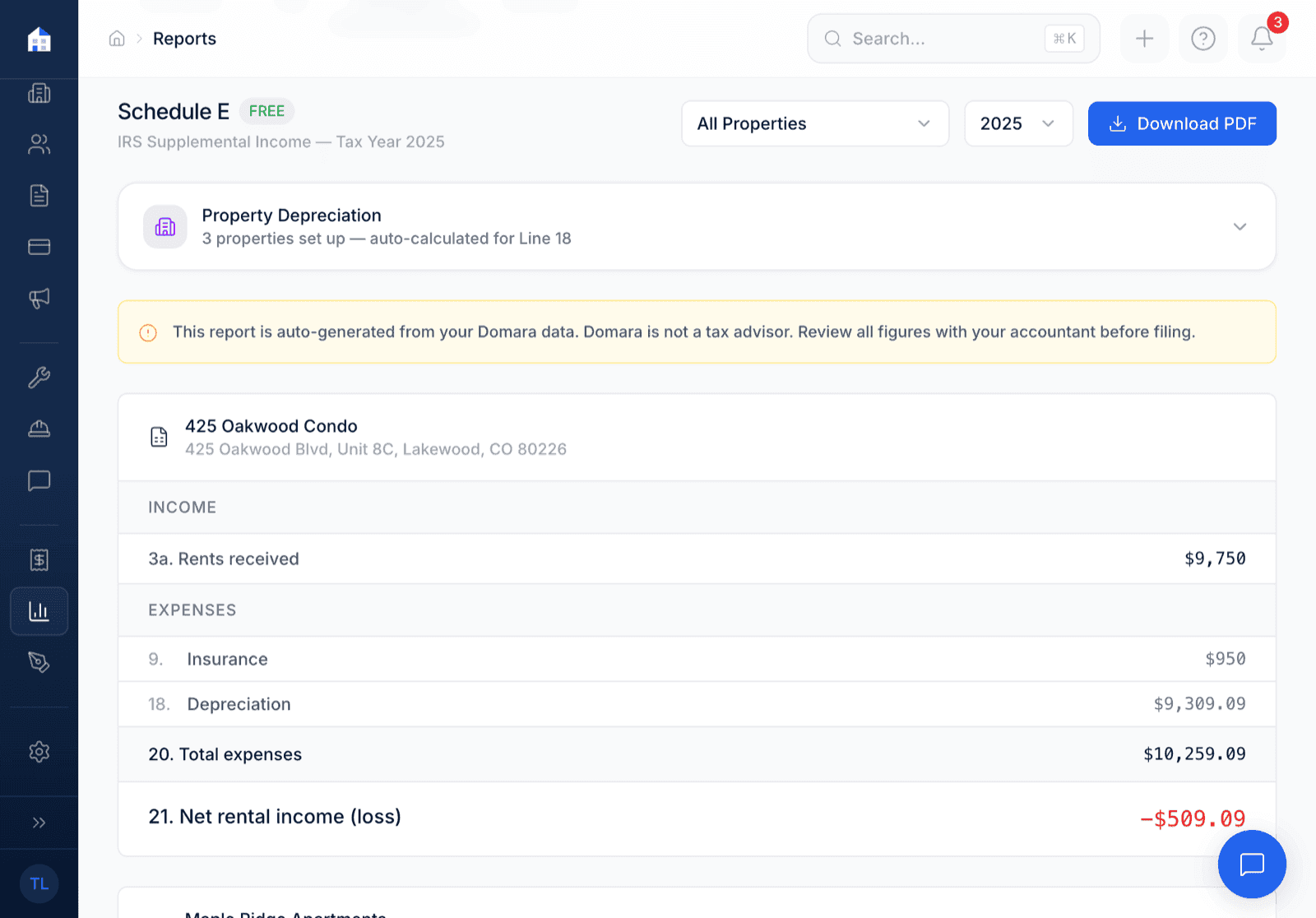Go to the accounting dollar icon in sidebar
Image resolution: width=1316 pixels, height=918 pixels.
pyautogui.click(x=39, y=560)
